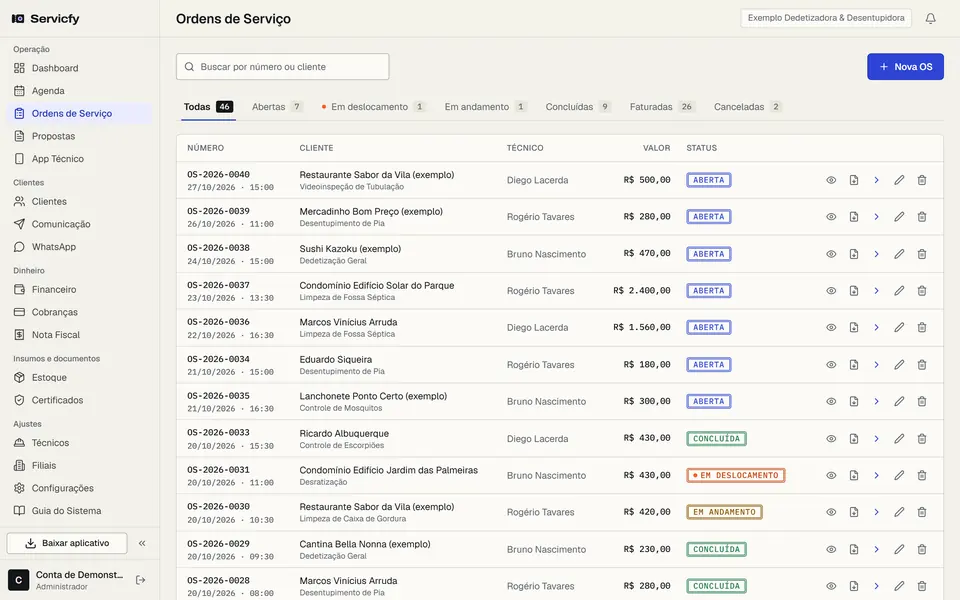The height and width of the screenshot is (600, 960).
Task: View order OS-2026-0035 with eye icon
Action: coord(831,402)
